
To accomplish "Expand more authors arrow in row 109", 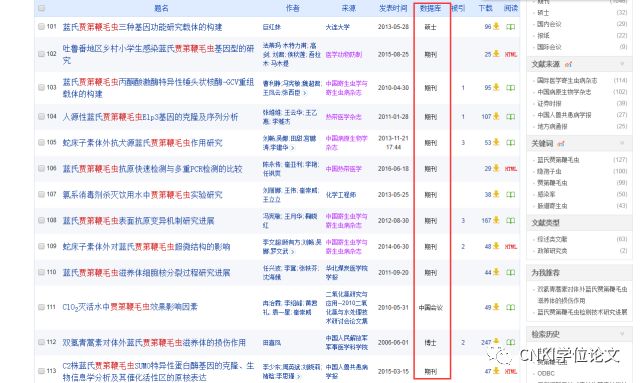I will [293, 251].
